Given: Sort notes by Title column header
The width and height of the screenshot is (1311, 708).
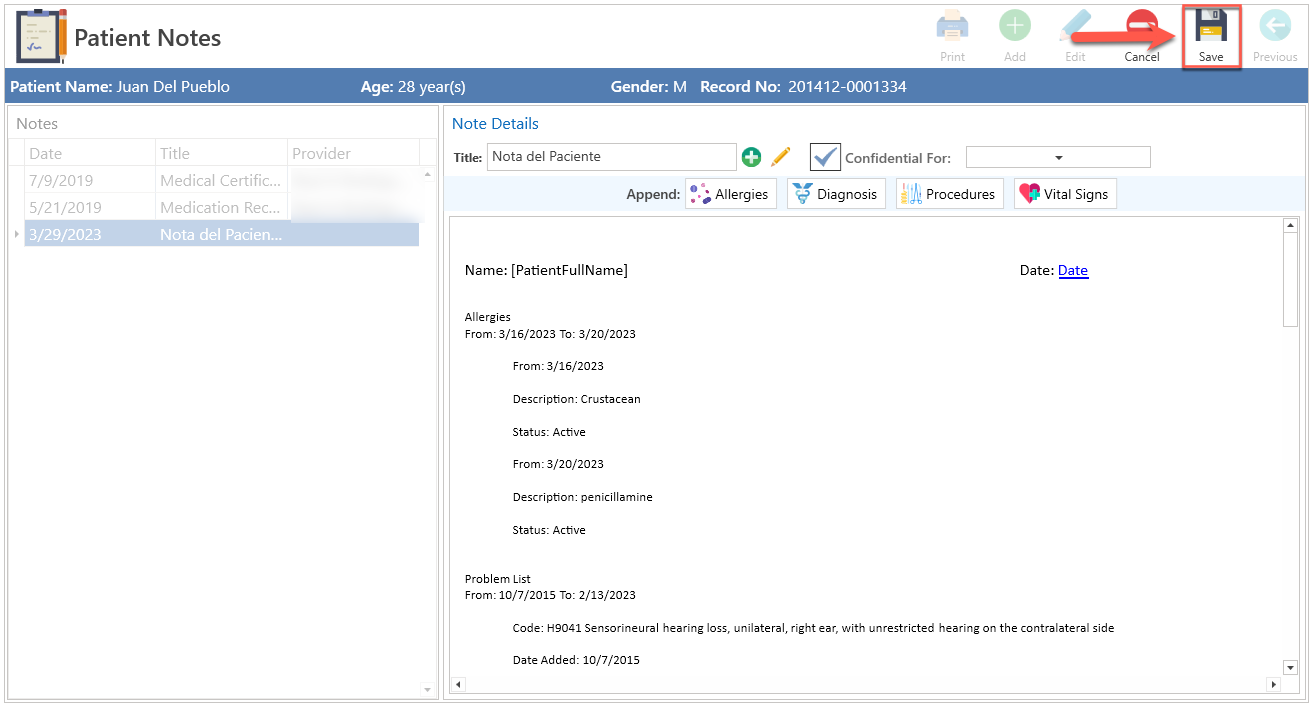Looking at the screenshot, I should pos(221,153).
